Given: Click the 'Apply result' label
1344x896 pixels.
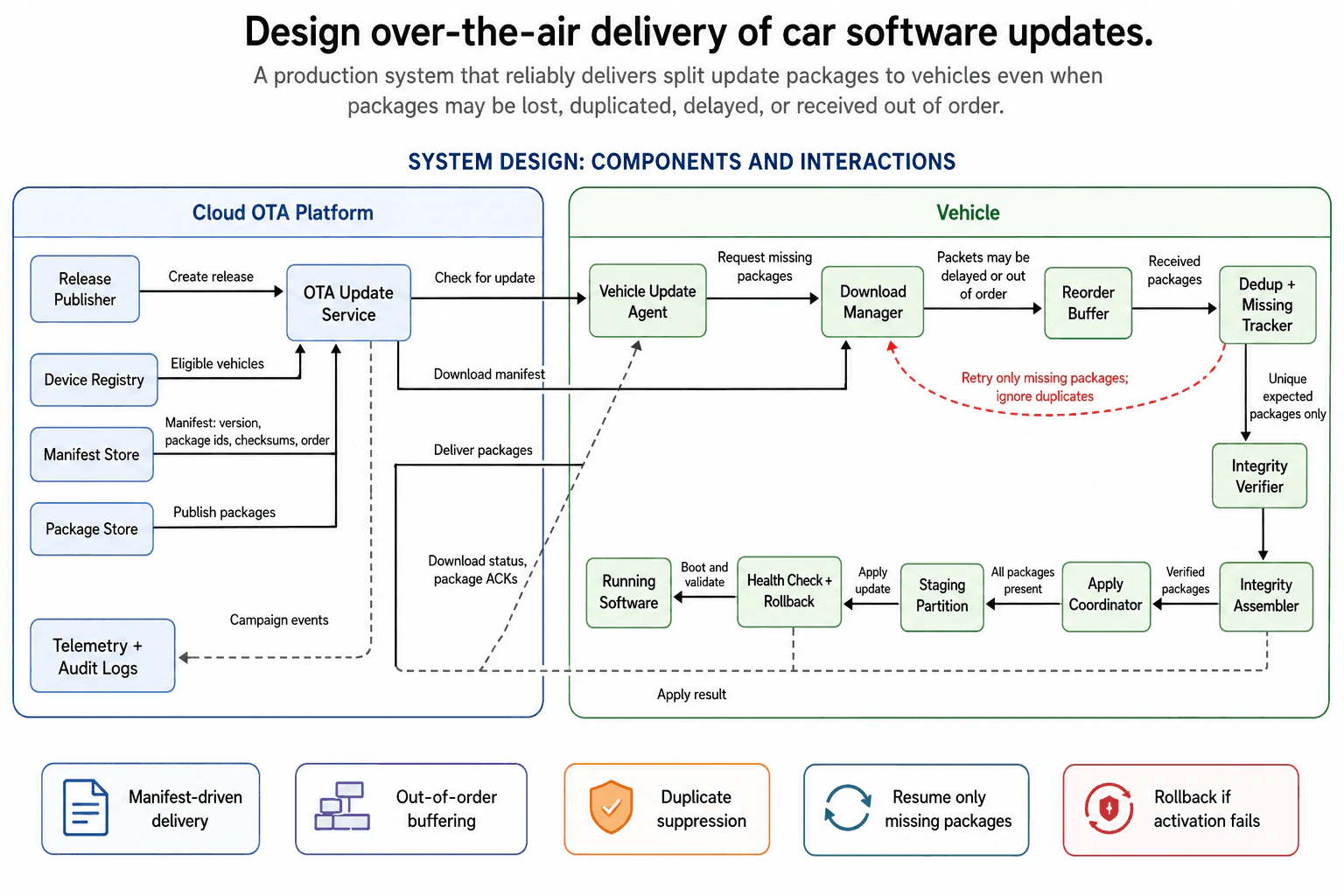Looking at the screenshot, I should 691,694.
